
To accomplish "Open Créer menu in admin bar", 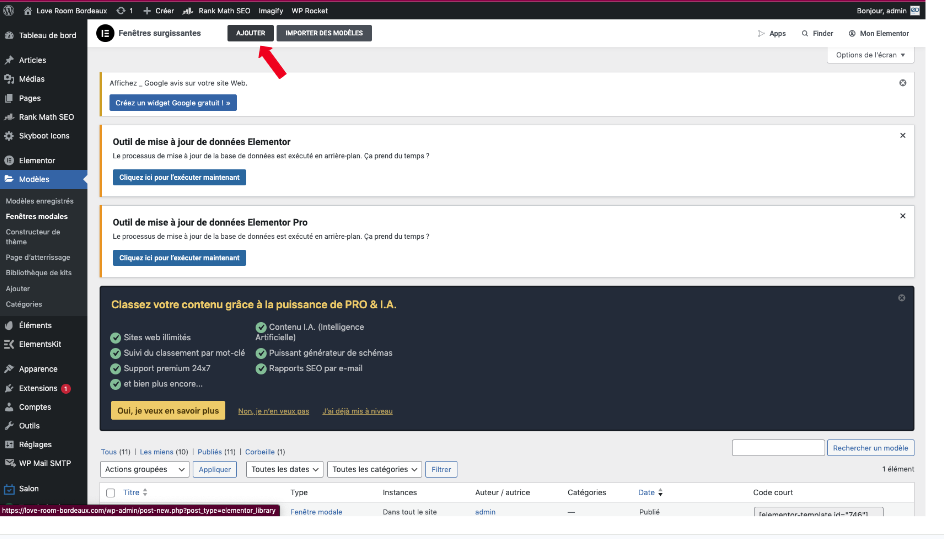I will click(x=158, y=10).
